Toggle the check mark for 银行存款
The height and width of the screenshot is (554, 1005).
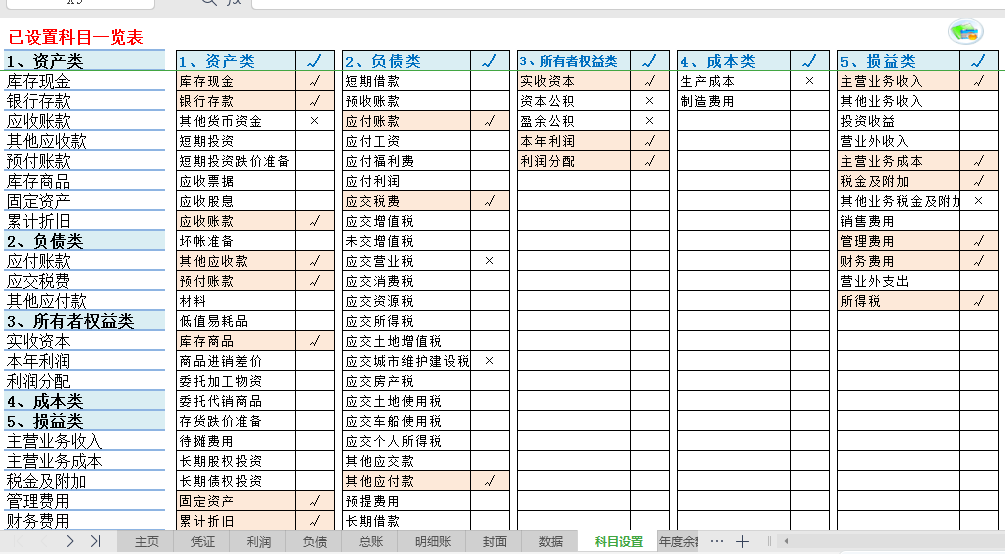pyautogui.click(x=315, y=101)
